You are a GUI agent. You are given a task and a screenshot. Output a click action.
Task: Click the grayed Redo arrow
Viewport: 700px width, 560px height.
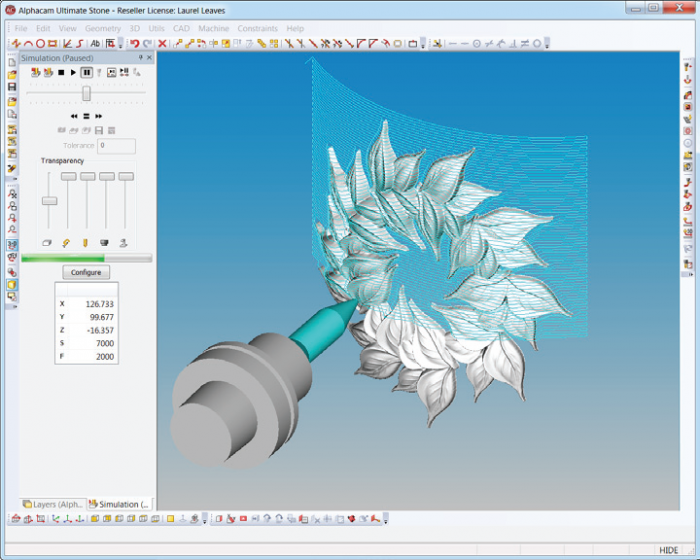click(147, 43)
